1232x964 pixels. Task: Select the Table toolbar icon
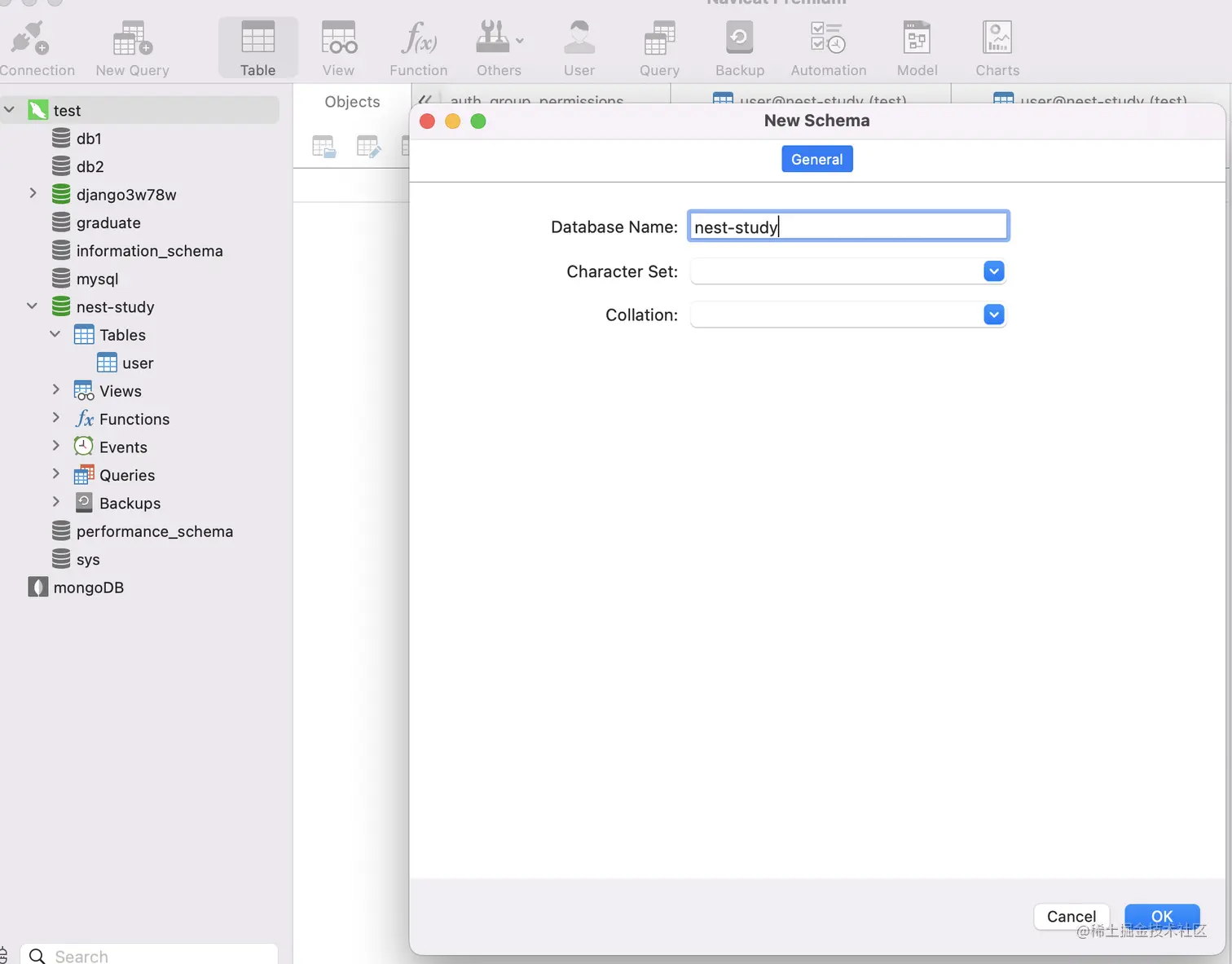[x=257, y=49]
